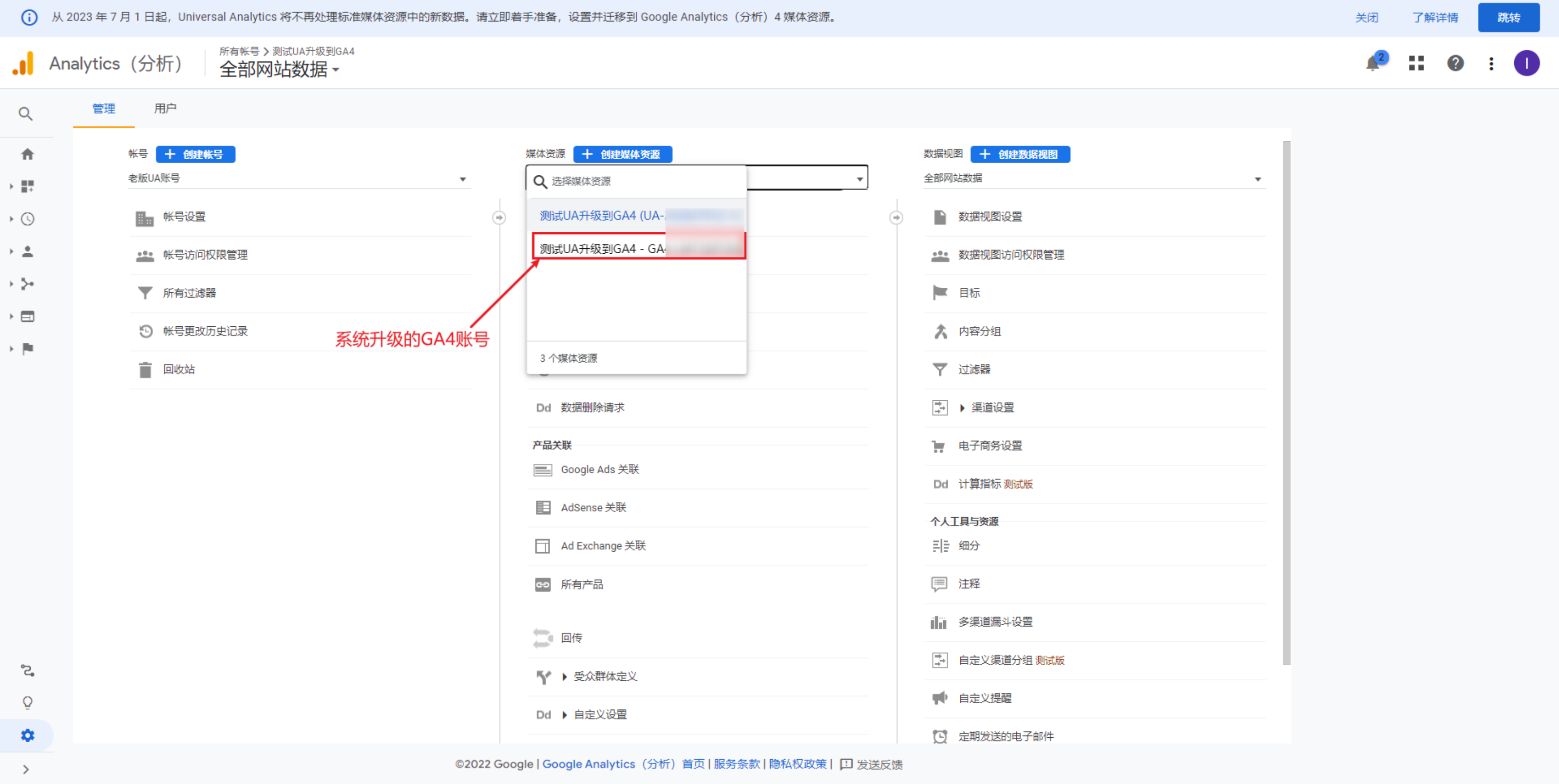Open notifications bell icon

pyautogui.click(x=1372, y=63)
